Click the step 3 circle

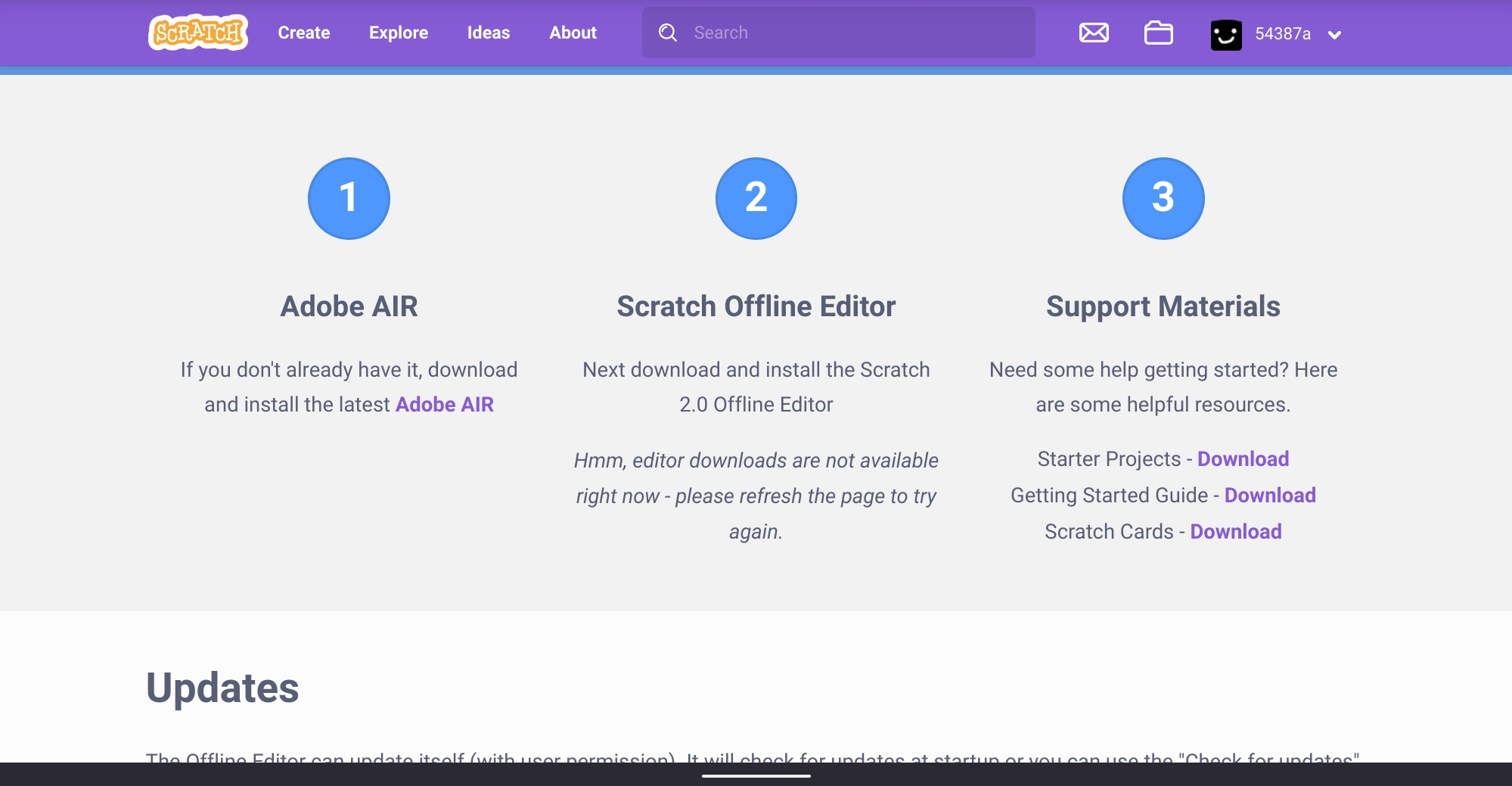pos(1163,198)
